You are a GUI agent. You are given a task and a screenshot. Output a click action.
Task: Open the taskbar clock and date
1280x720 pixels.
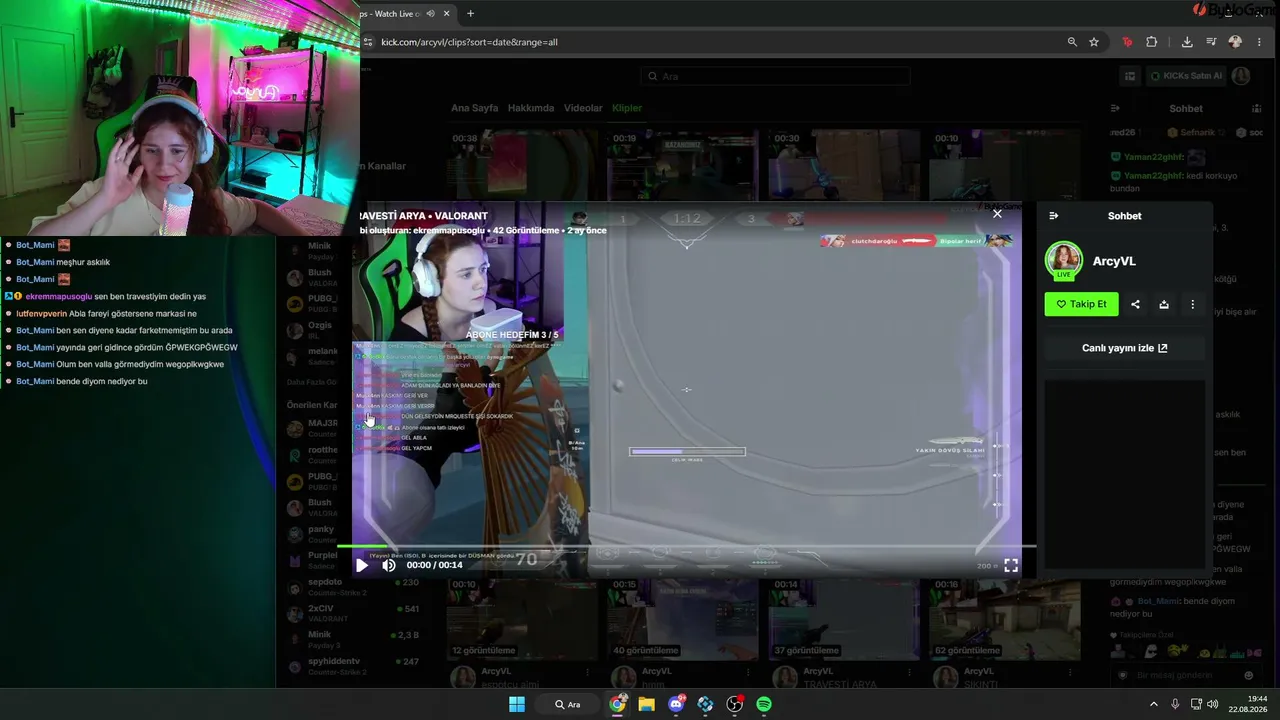[1248, 704]
